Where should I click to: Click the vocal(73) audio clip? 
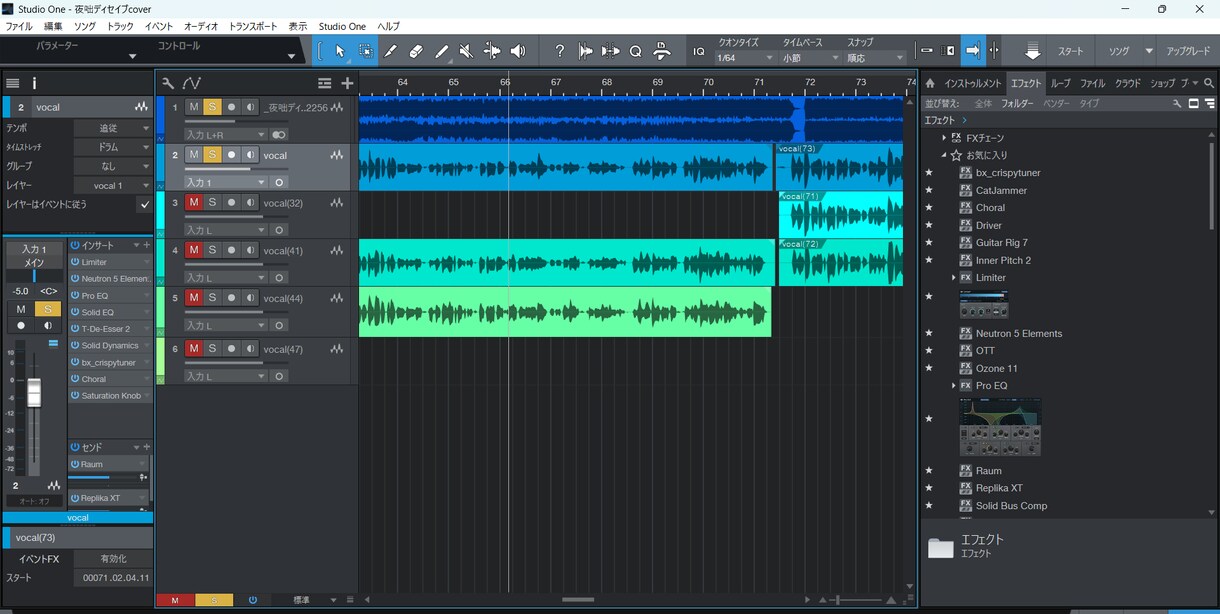tap(839, 167)
